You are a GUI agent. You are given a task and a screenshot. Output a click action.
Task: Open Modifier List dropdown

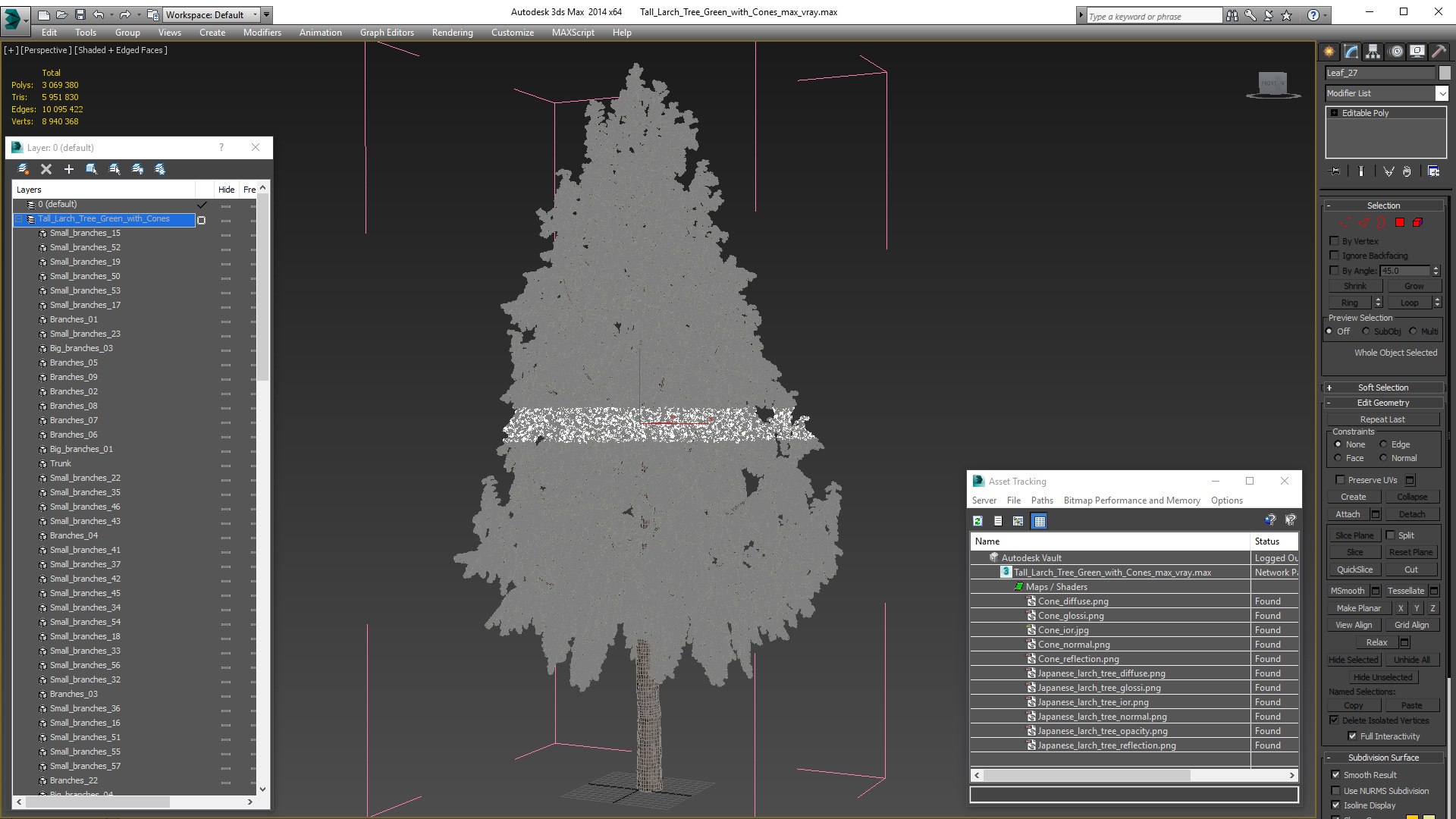(1442, 93)
